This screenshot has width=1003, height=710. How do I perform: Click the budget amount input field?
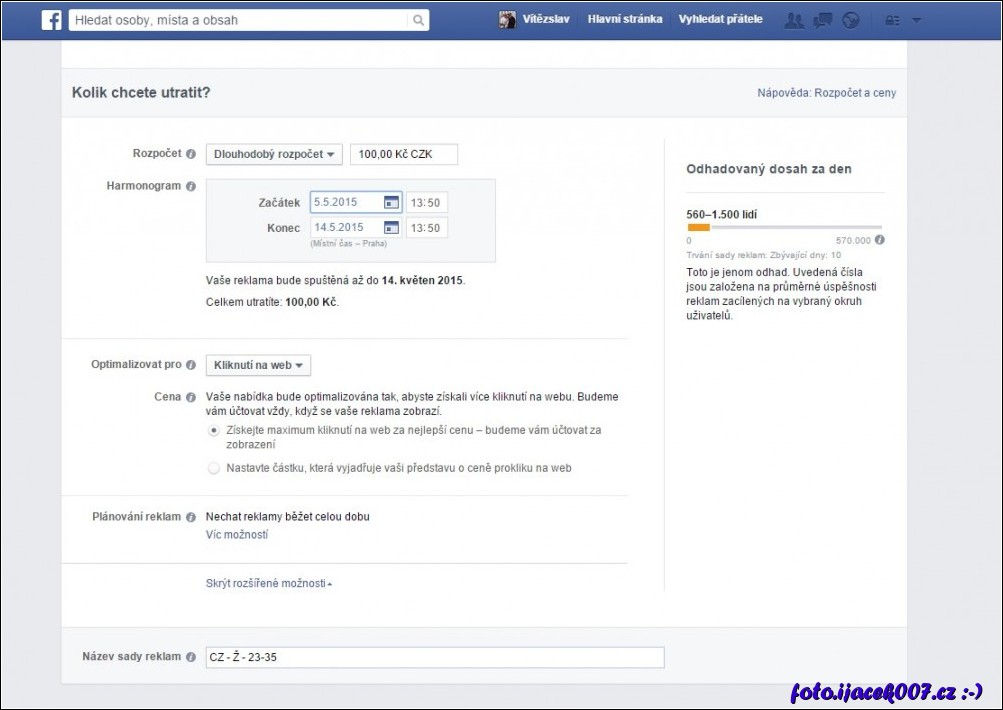click(403, 154)
